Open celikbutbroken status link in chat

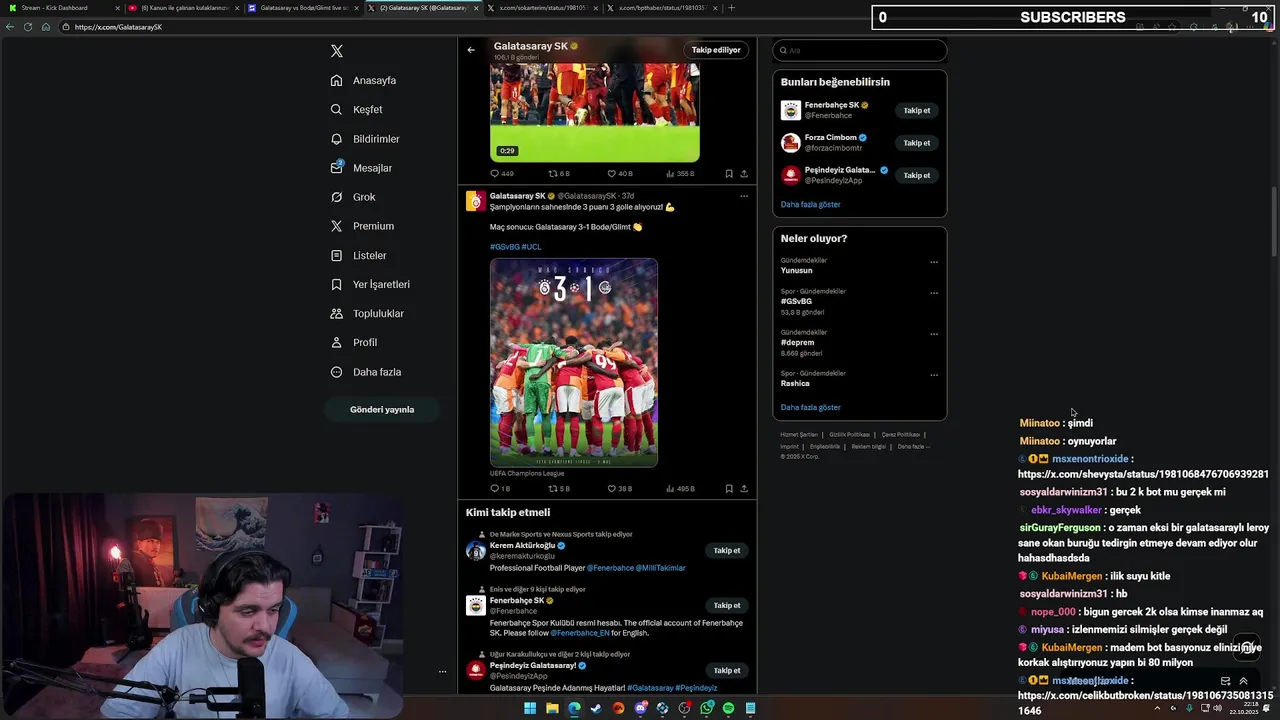point(1145,703)
